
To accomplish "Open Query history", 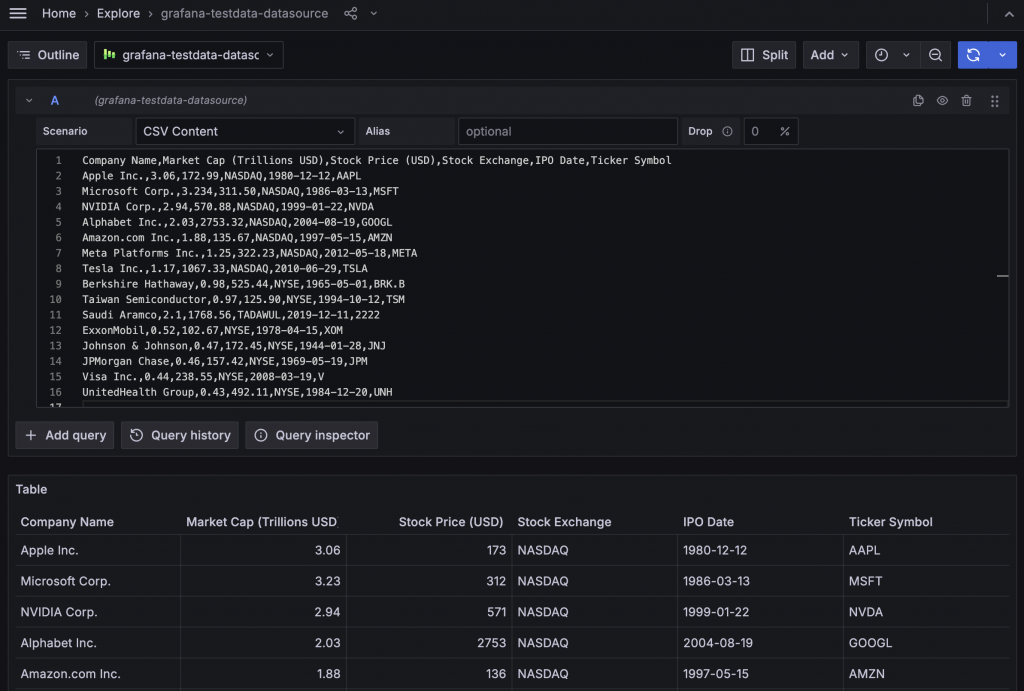I will pyautogui.click(x=180, y=435).
